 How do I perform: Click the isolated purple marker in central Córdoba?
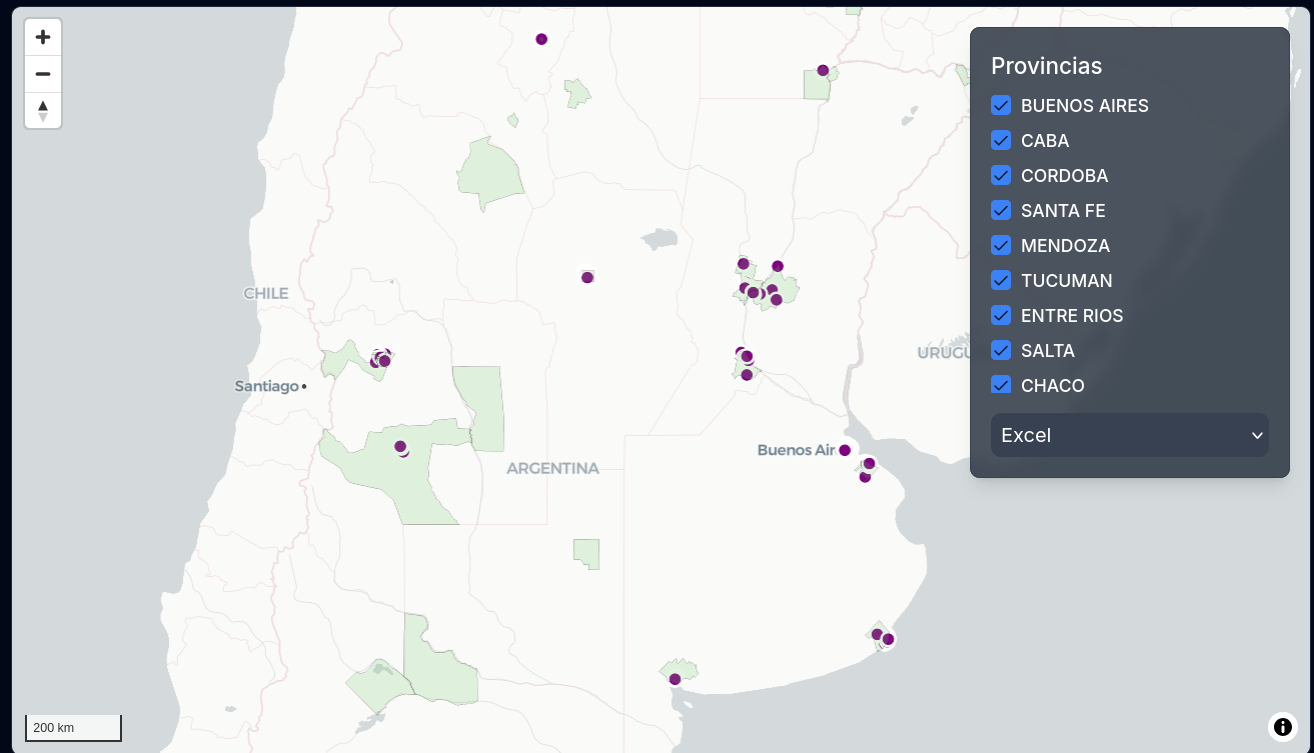(587, 277)
